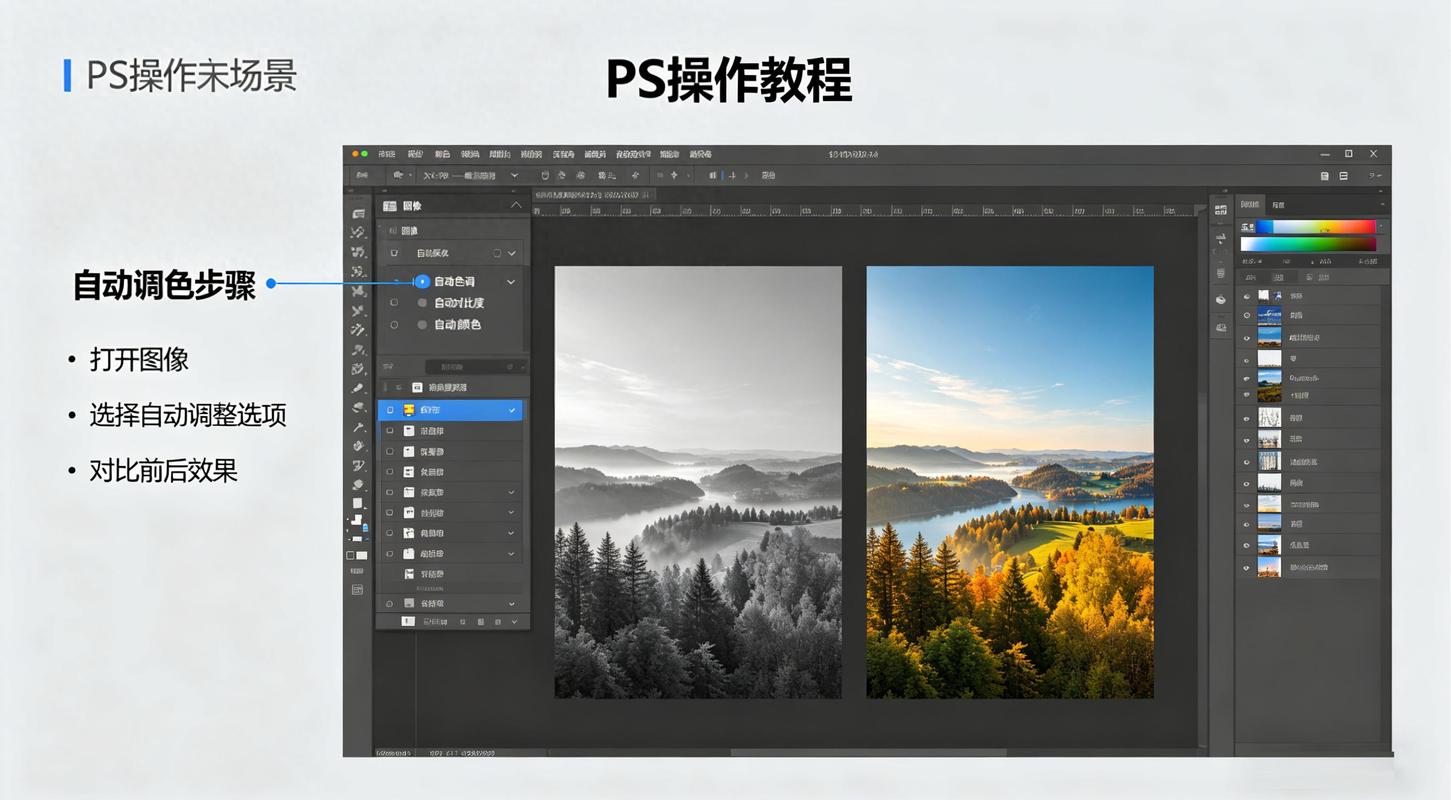The height and width of the screenshot is (800, 1451).
Task: Click the bottom-most icon in left toolbar
Action: click(x=357, y=590)
